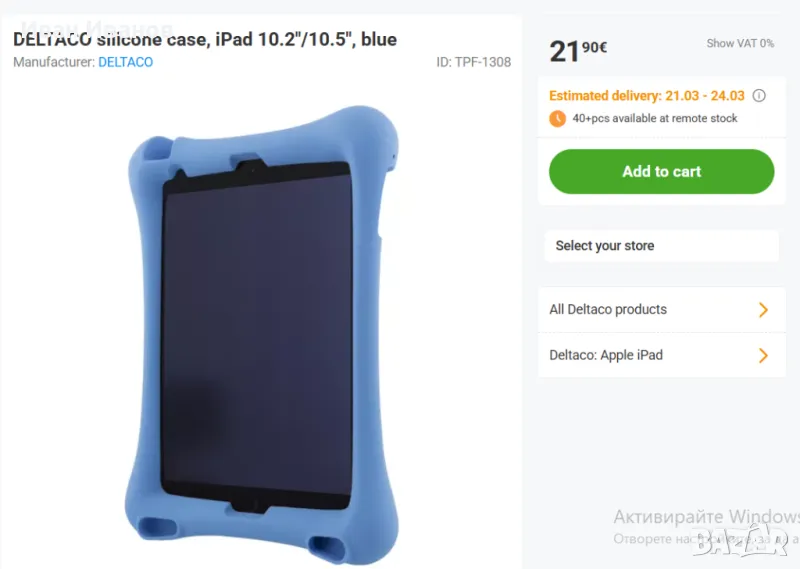Click the orange clock stock icon
Image resolution: width=800 pixels, height=569 pixels.
pyautogui.click(x=557, y=118)
